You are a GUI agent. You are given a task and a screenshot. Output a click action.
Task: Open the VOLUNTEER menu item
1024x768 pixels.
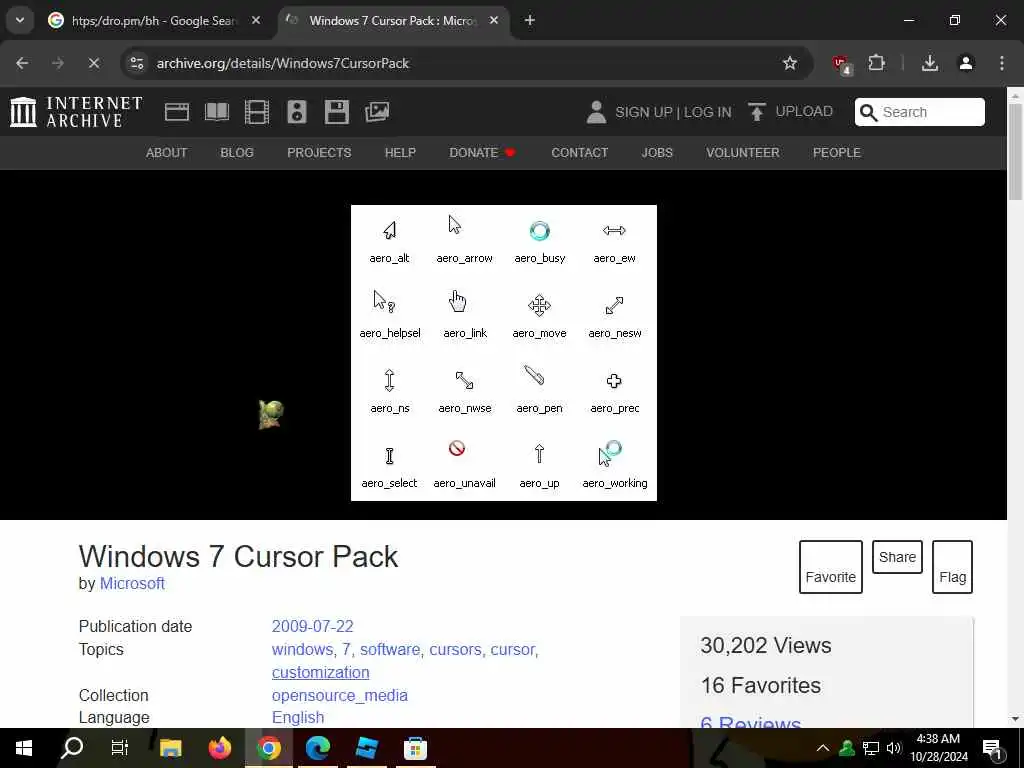point(743,153)
